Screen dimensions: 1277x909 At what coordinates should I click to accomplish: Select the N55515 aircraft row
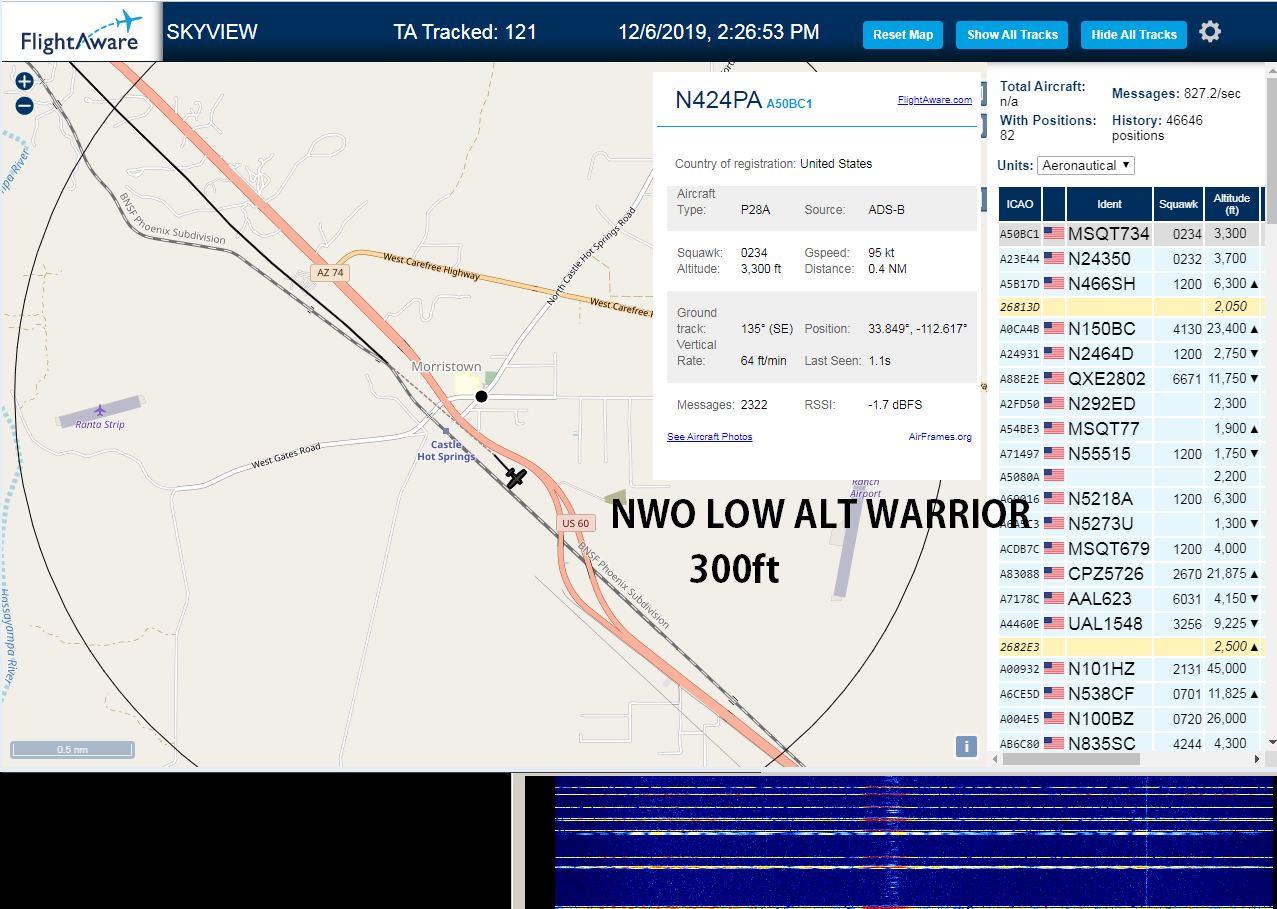pyautogui.click(x=1130, y=454)
